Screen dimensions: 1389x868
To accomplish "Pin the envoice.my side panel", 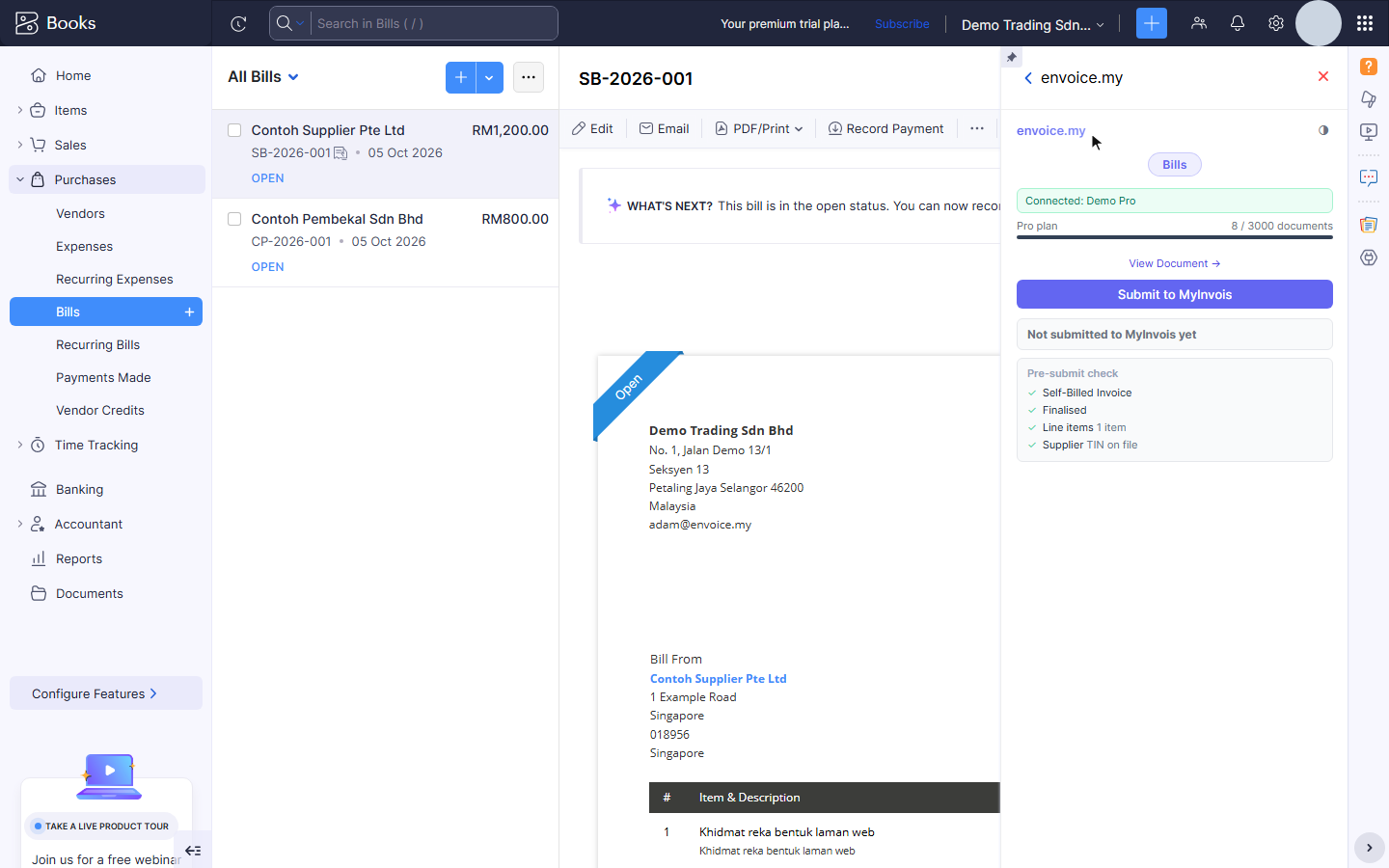I will 1011,57.
